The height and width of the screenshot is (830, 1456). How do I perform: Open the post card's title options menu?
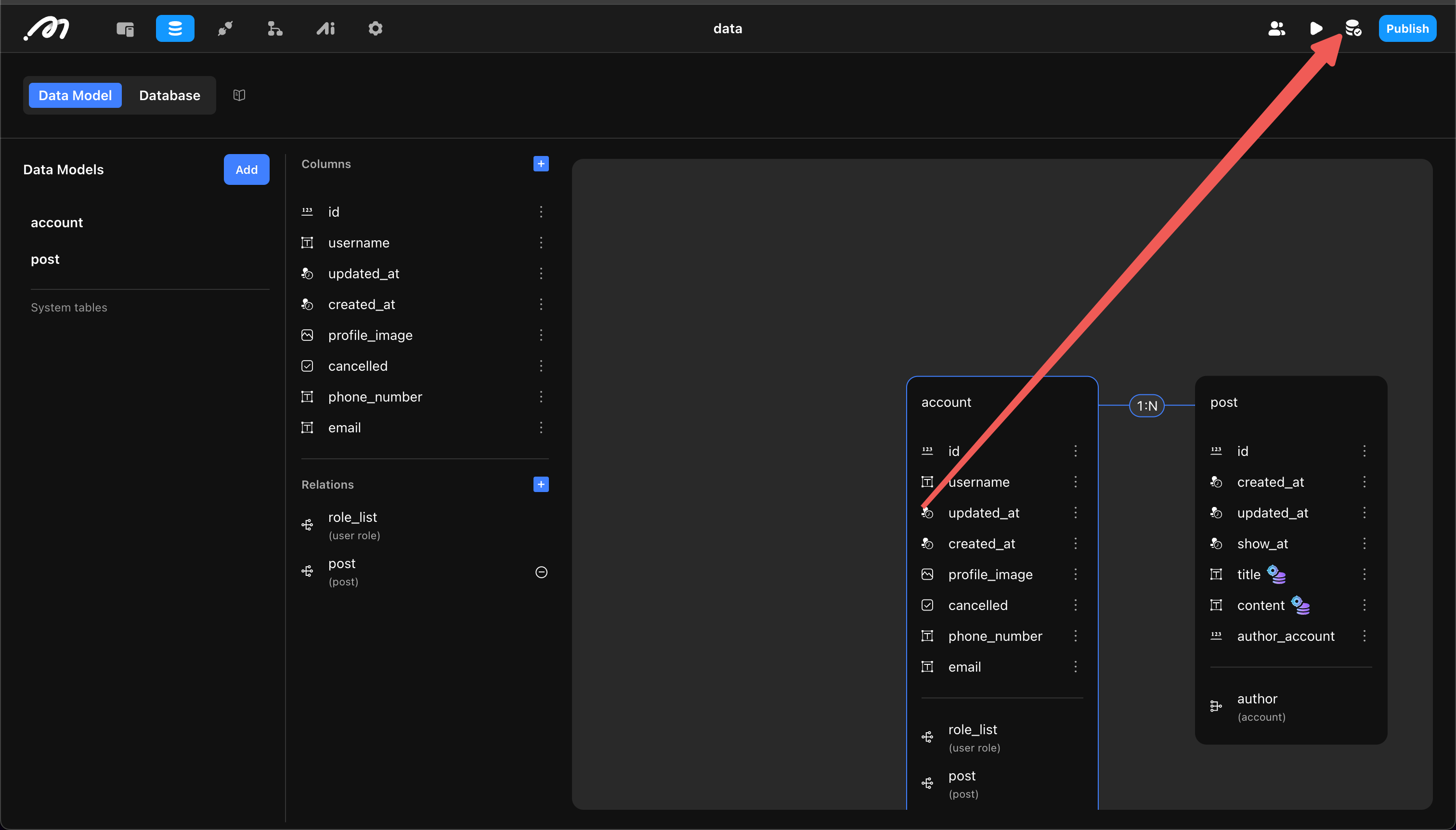click(1365, 574)
